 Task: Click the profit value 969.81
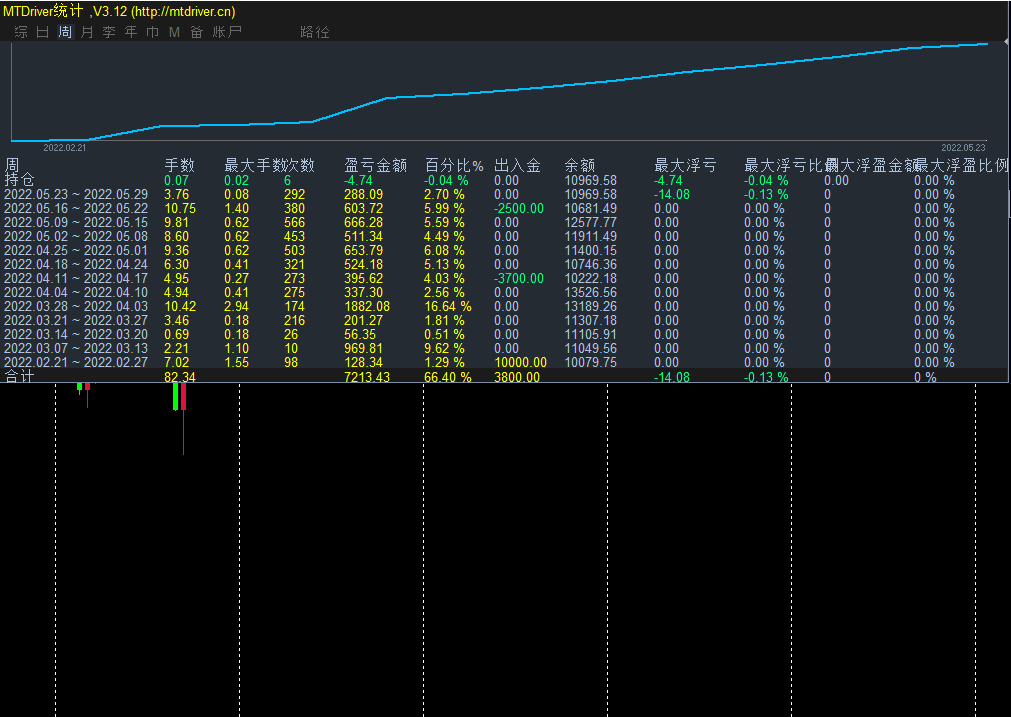point(363,348)
